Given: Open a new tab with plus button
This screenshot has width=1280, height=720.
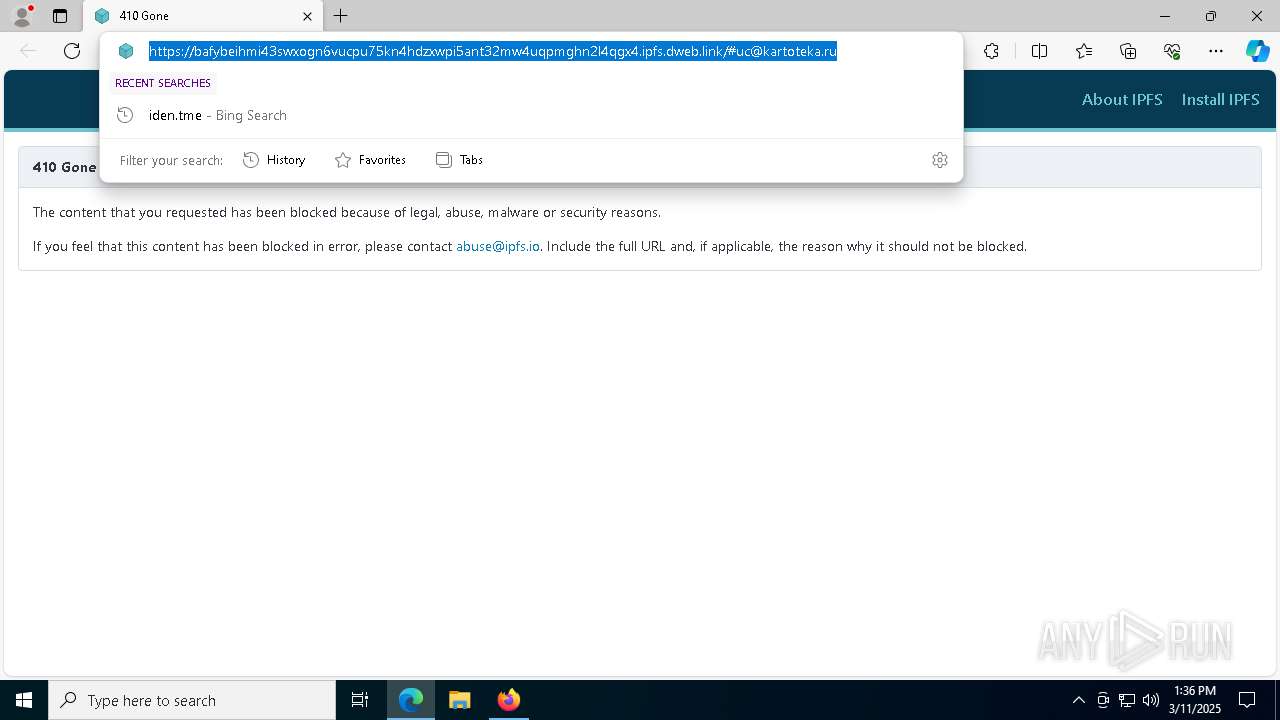Looking at the screenshot, I should 341,16.
